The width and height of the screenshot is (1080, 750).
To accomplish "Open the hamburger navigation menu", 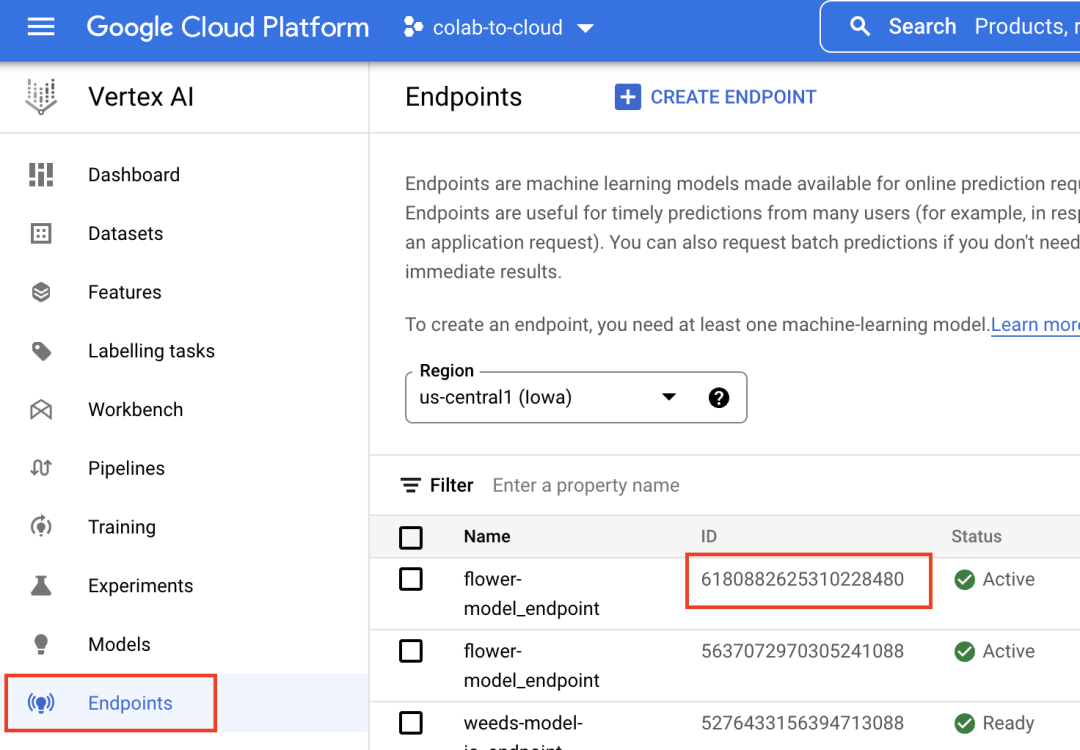I will 41,27.
